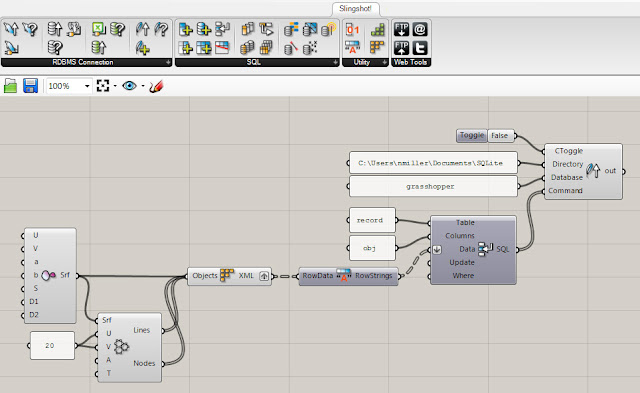Click the FTP upload icon
Viewport: 640px width, 393px height.
401,48
